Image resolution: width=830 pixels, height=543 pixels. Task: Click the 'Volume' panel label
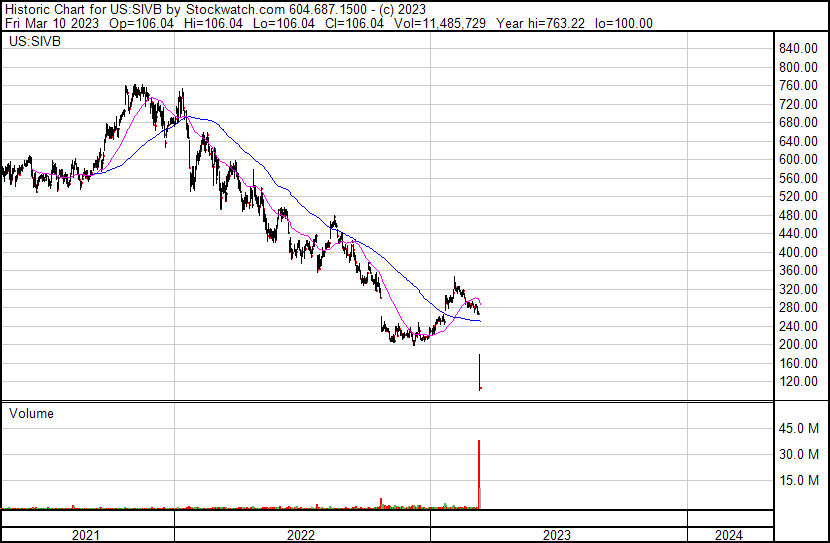coord(31,413)
